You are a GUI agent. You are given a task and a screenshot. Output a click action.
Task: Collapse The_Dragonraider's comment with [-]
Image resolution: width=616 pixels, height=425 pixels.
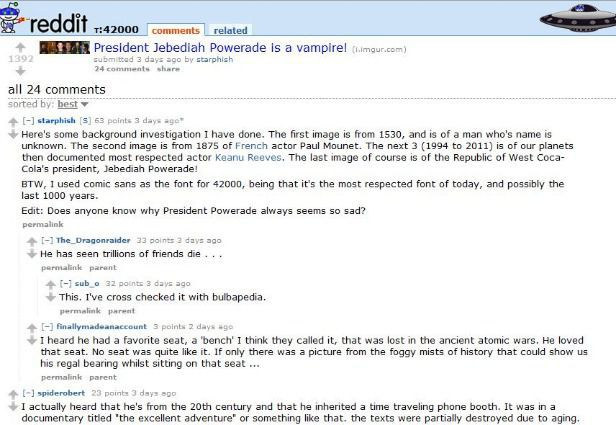(47, 240)
